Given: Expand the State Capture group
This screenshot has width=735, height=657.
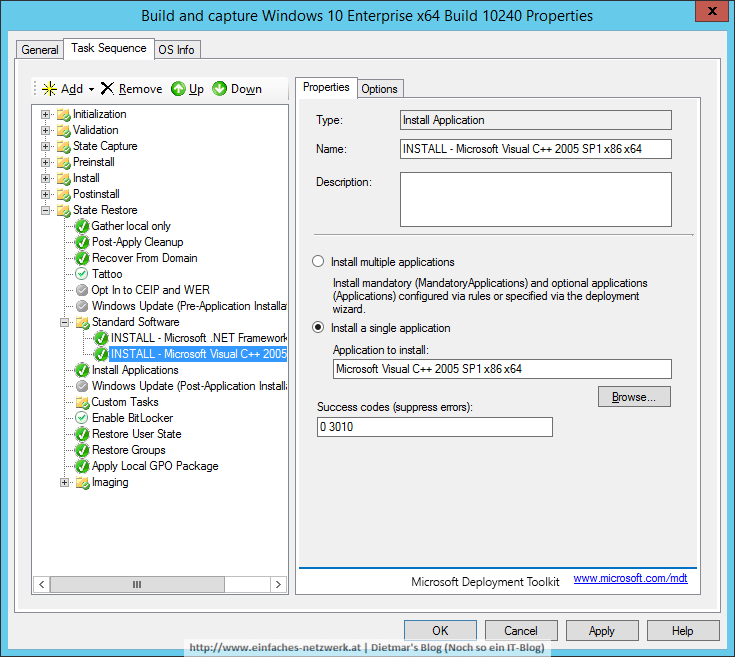Looking at the screenshot, I should coord(45,146).
